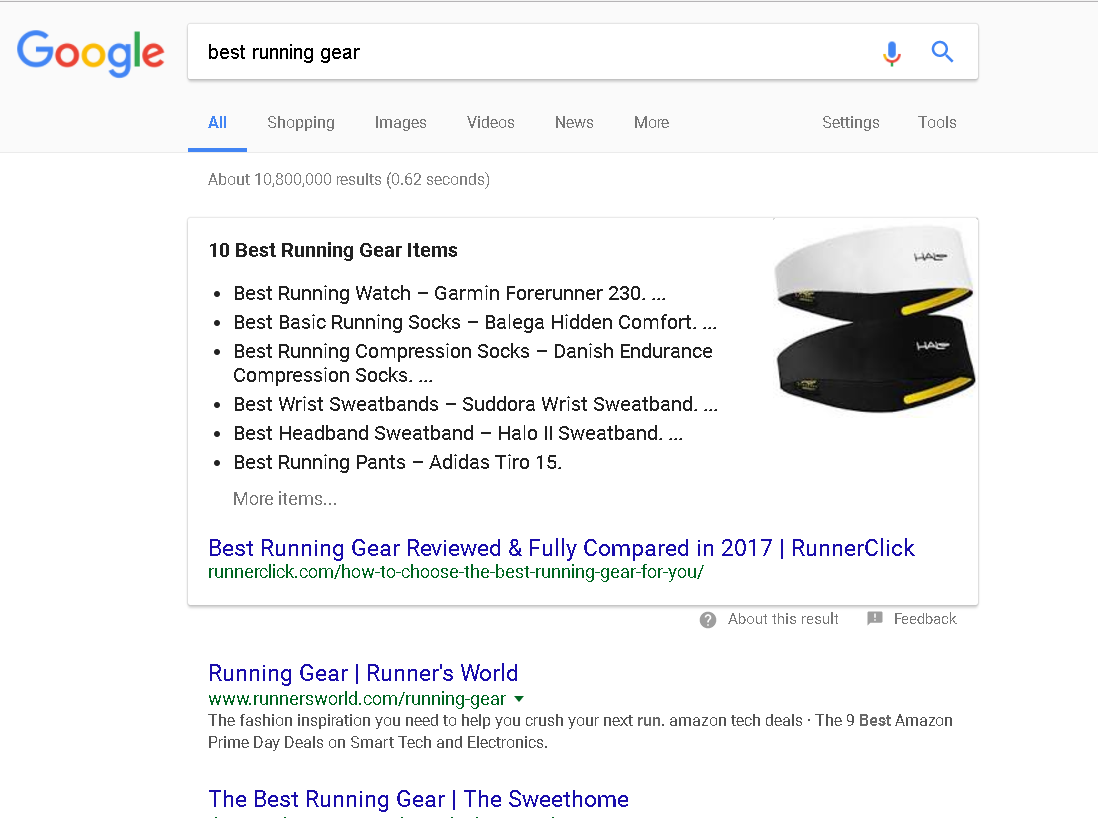
Task: Select the All results tab
Action: [217, 123]
